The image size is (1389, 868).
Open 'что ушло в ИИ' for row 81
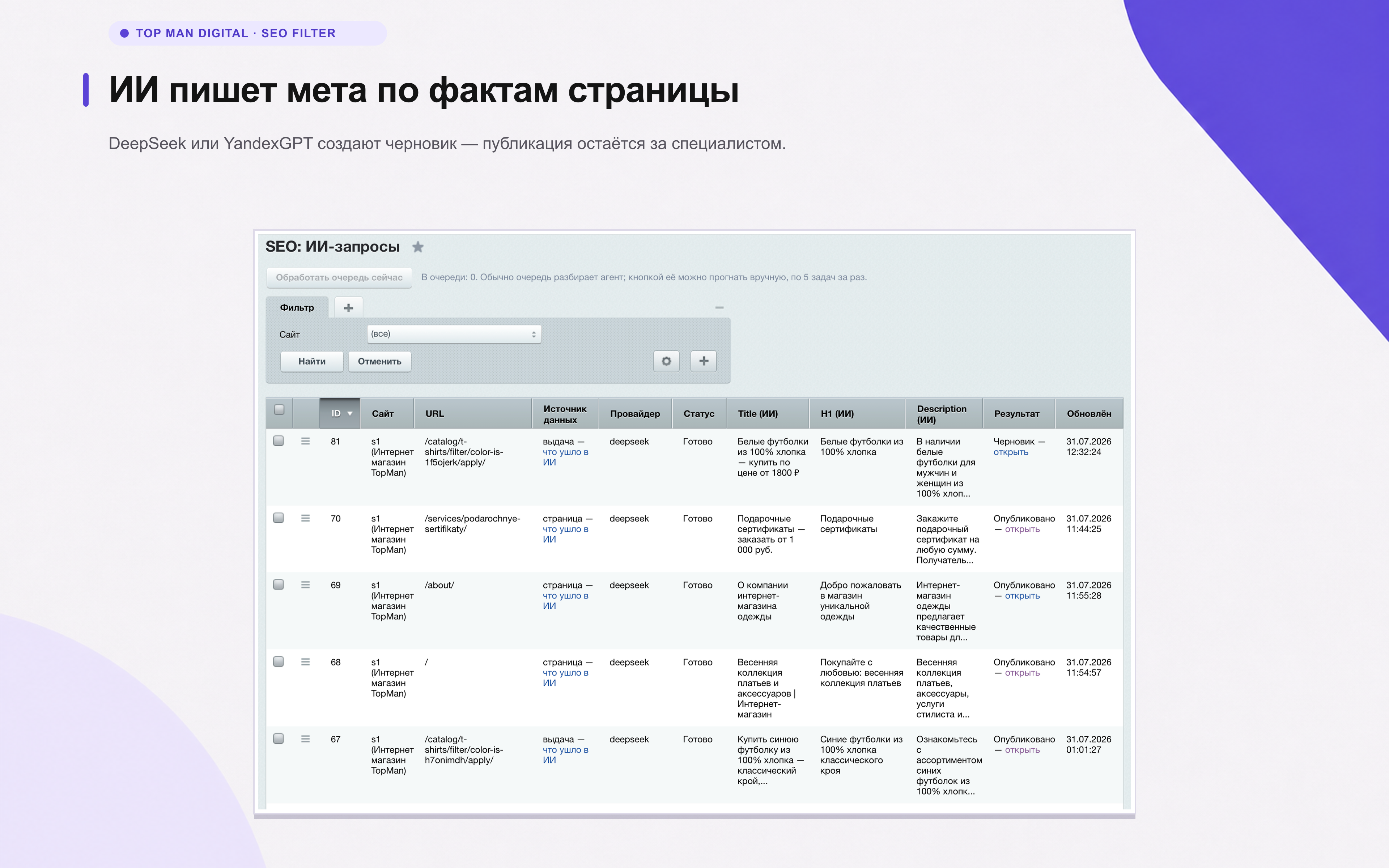(565, 457)
